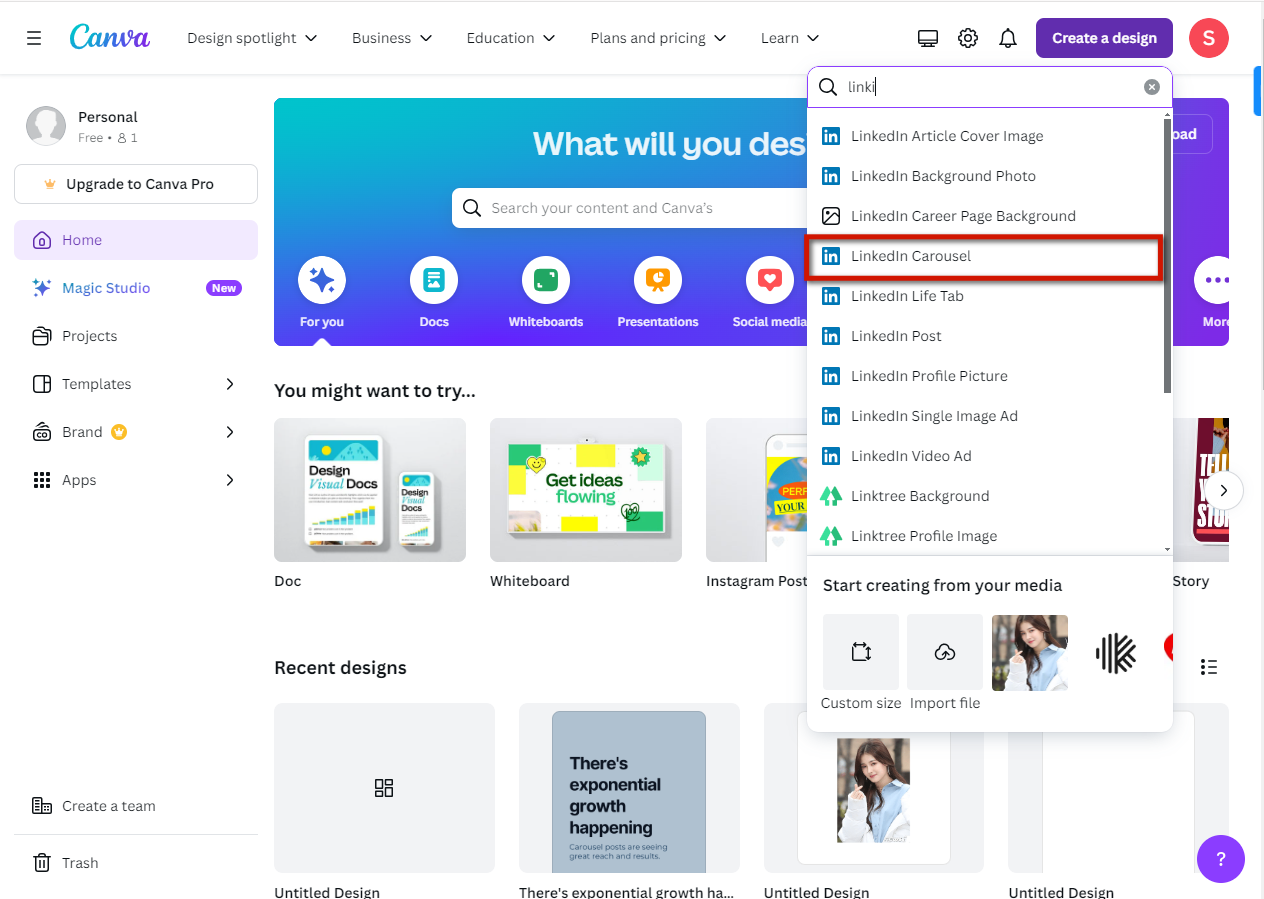Choose the Custom size tile
The image size is (1264, 899).
[x=861, y=652]
